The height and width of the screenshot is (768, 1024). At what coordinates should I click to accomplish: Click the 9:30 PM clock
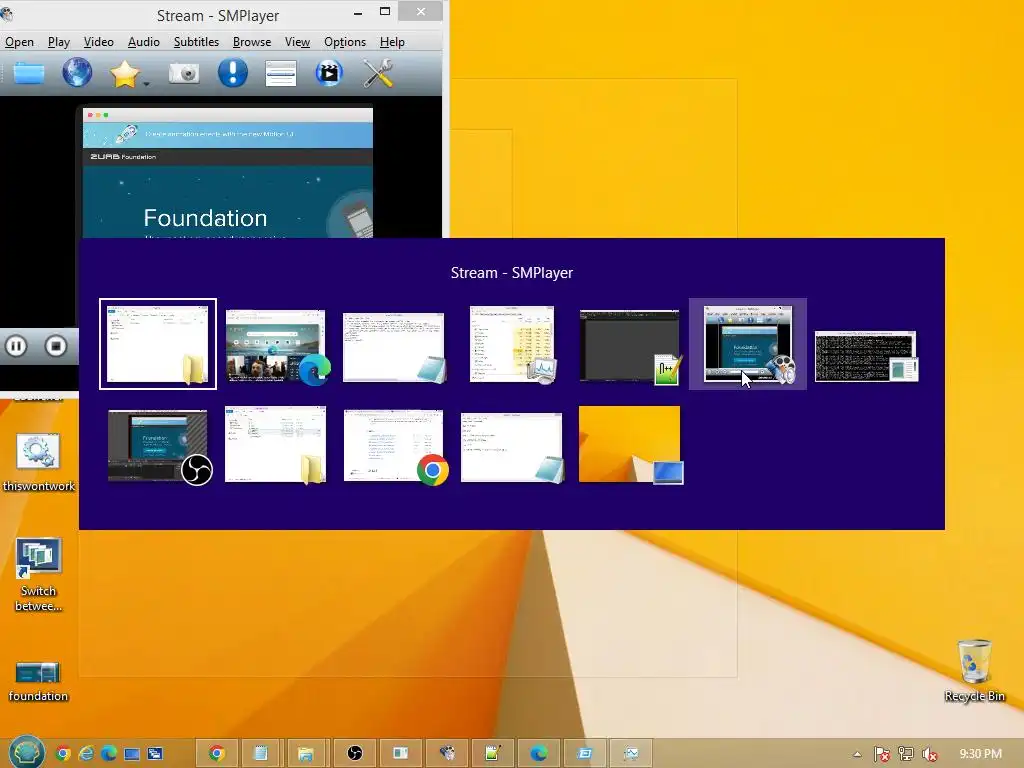(x=980, y=754)
